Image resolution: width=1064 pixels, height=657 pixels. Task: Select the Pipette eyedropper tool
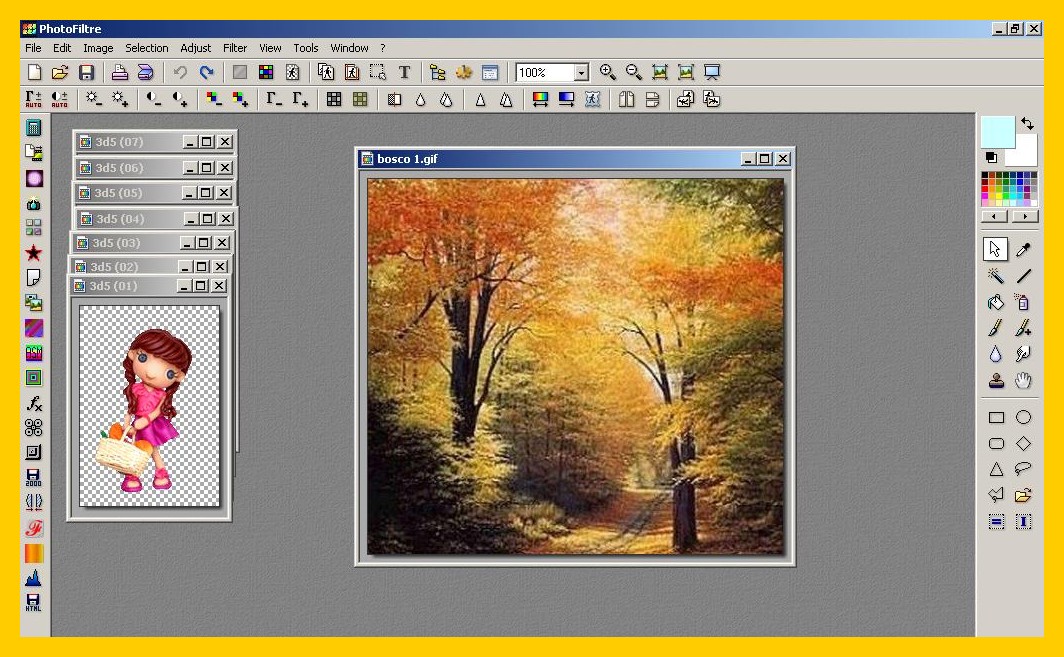click(1023, 250)
